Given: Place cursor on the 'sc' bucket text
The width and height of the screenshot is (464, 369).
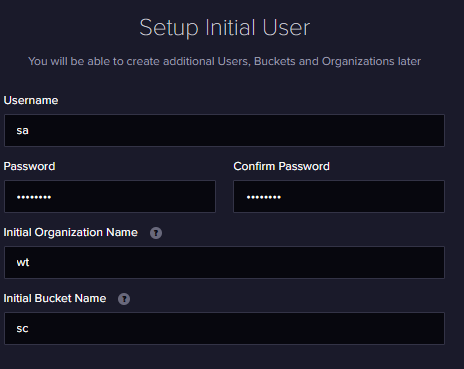Looking at the screenshot, I should tap(22, 329).
